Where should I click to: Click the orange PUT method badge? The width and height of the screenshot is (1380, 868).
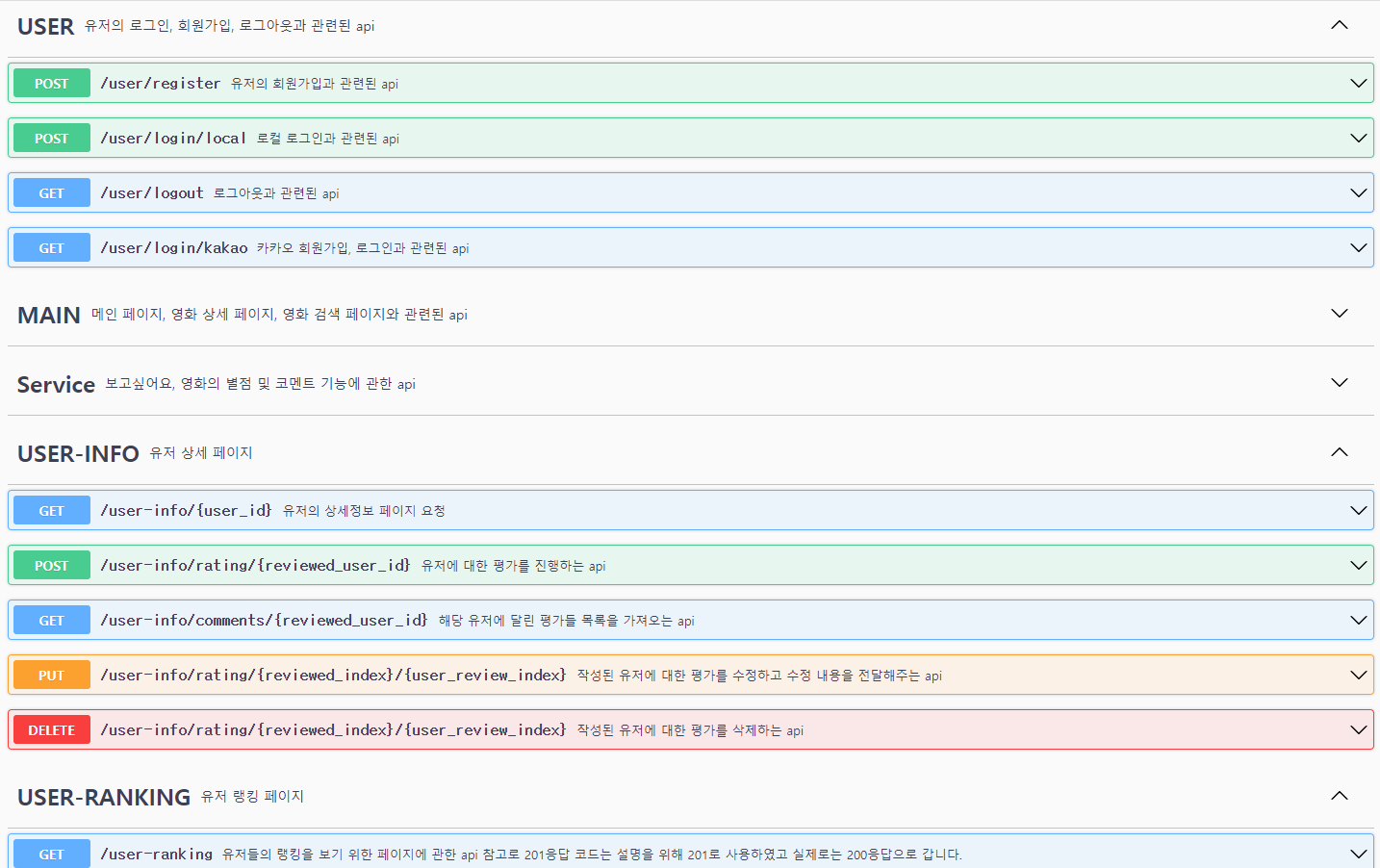(52, 676)
